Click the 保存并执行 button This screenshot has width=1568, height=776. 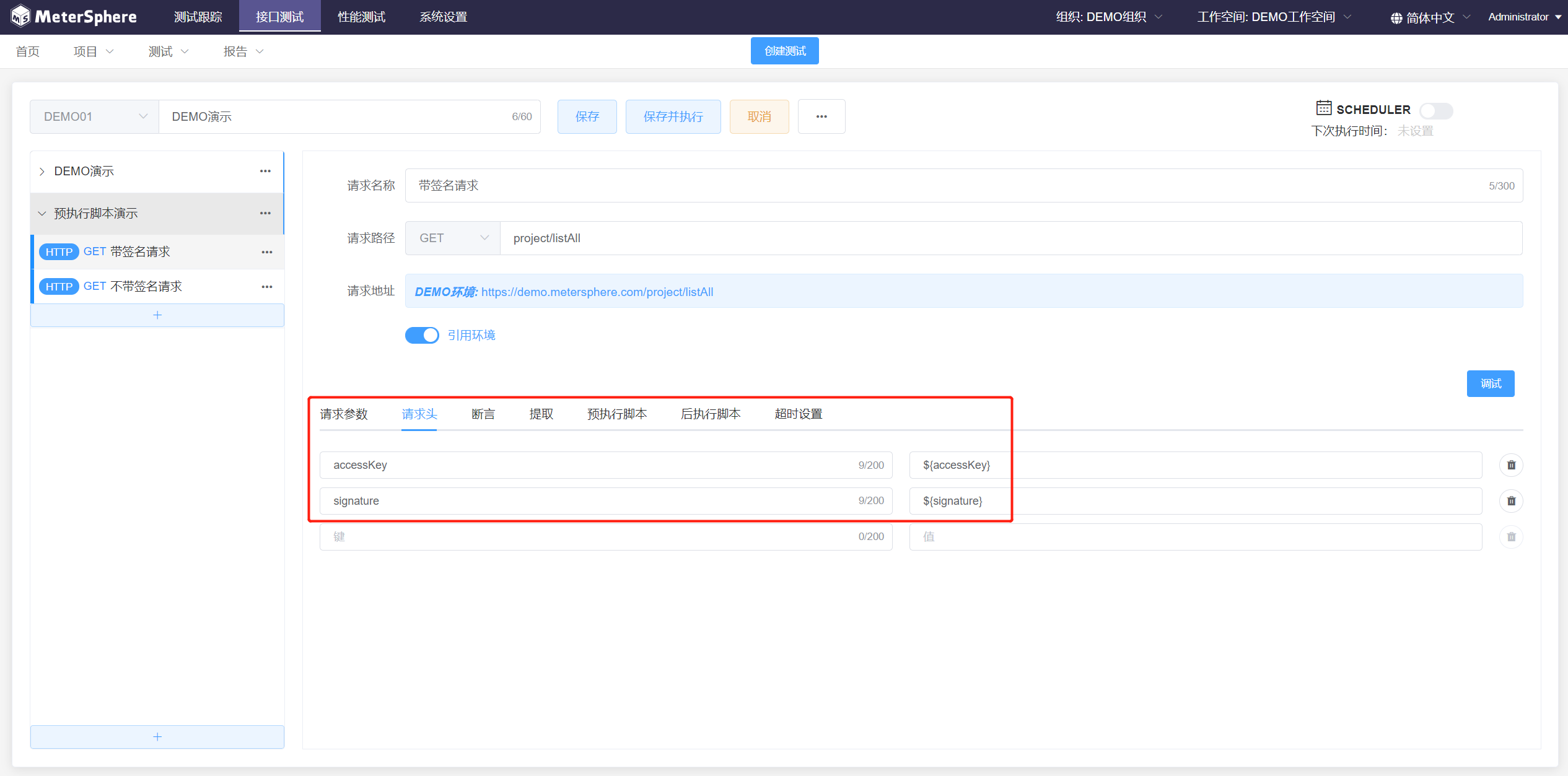673,116
